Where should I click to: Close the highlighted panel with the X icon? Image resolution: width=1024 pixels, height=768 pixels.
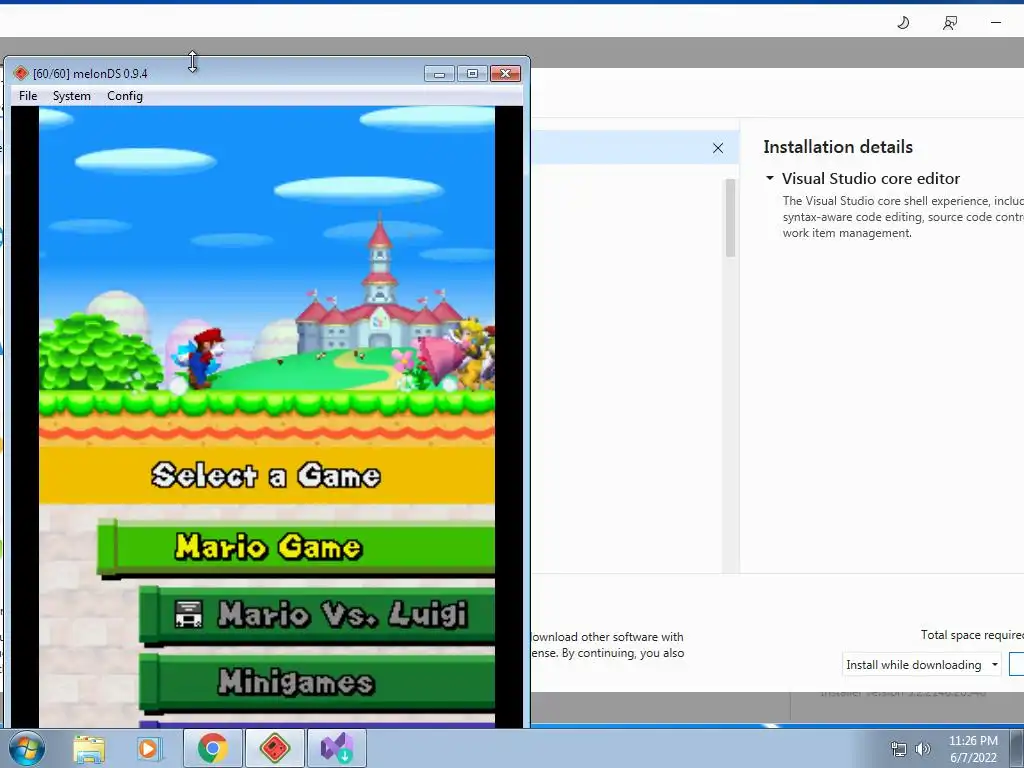pos(718,148)
